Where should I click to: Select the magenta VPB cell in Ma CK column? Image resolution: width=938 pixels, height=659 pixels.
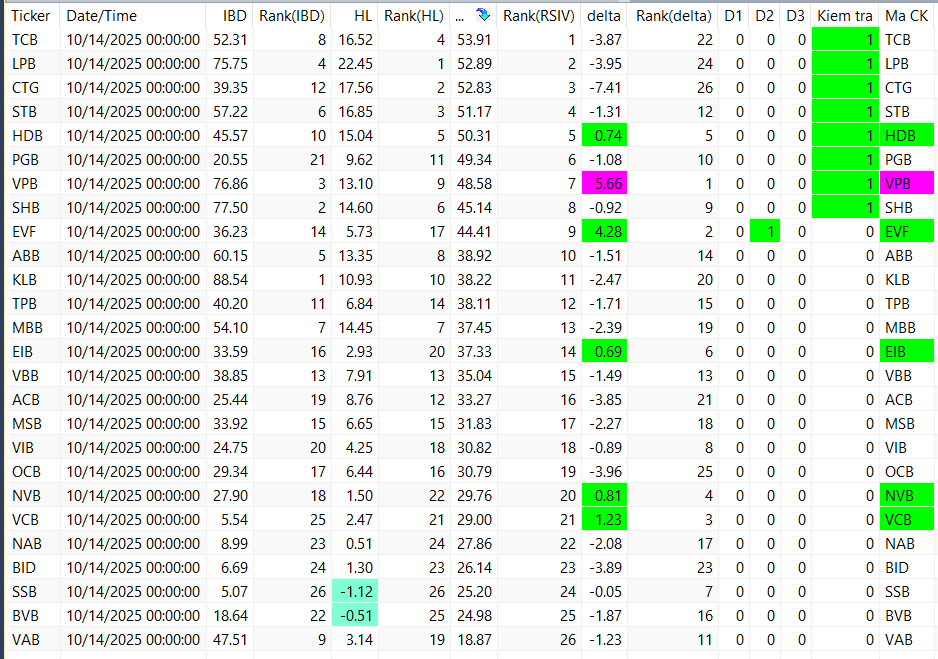pos(906,184)
